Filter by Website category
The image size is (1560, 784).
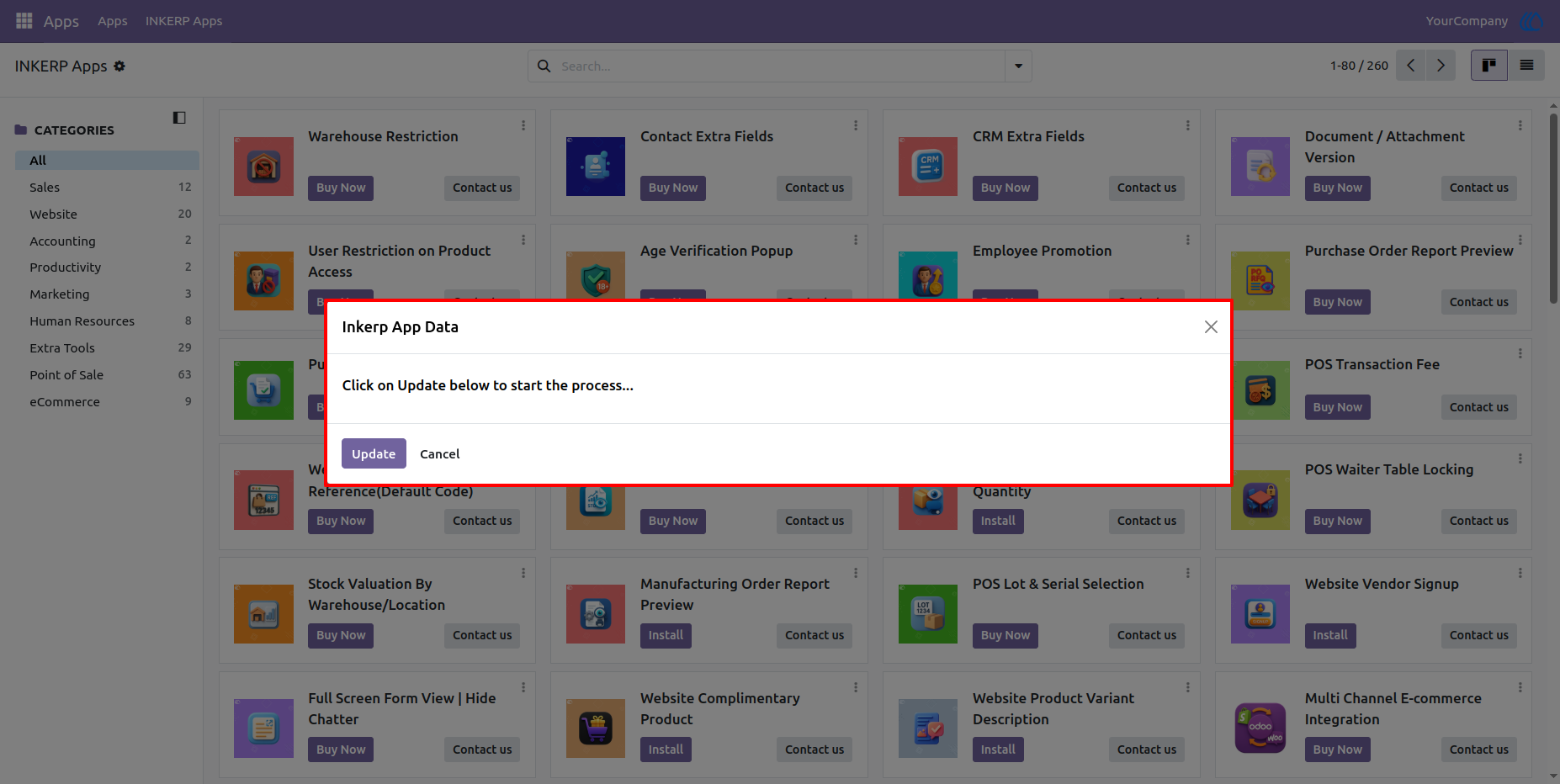point(107,215)
